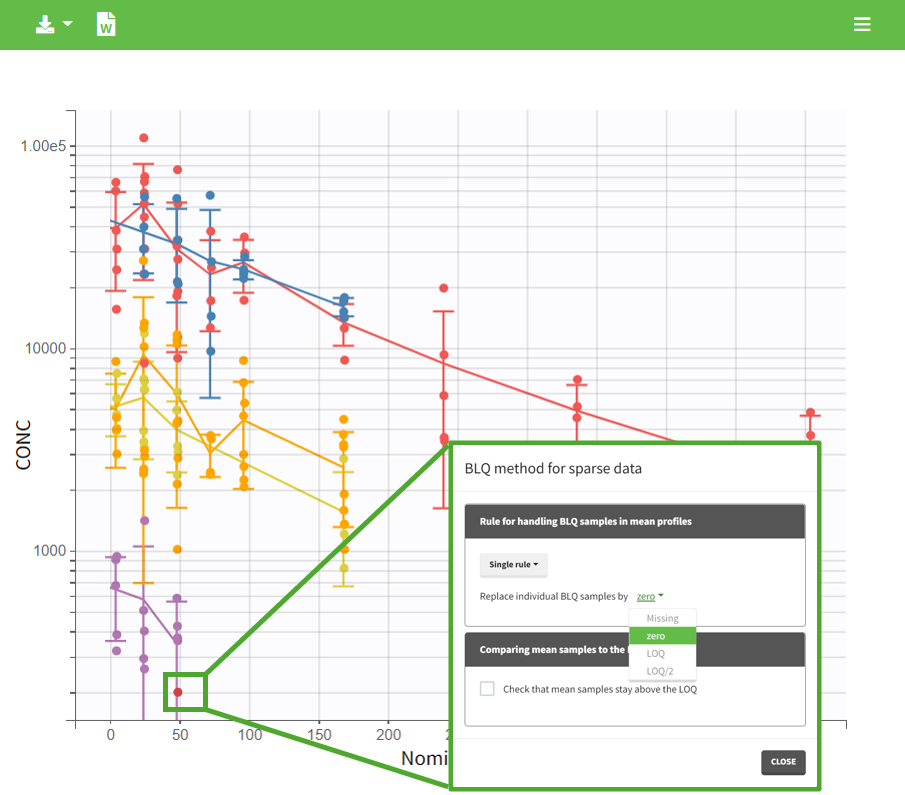Click the CONC y-axis label

point(25,443)
